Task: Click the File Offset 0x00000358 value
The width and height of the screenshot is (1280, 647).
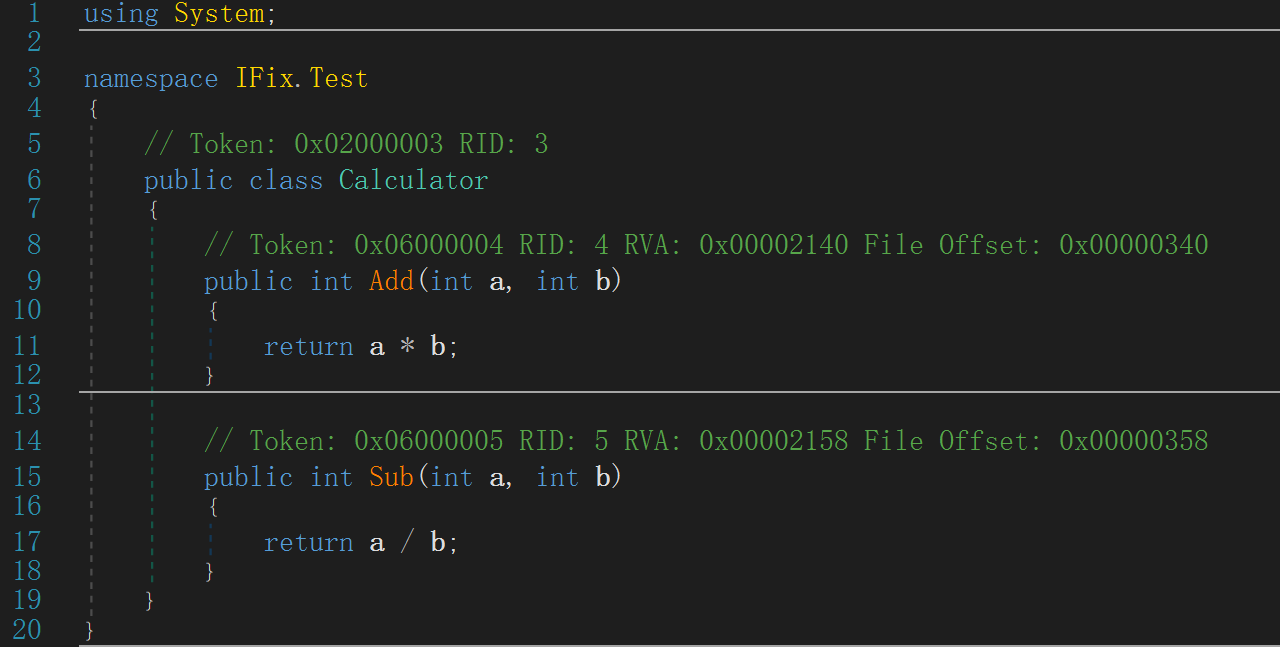Action: point(1133,440)
